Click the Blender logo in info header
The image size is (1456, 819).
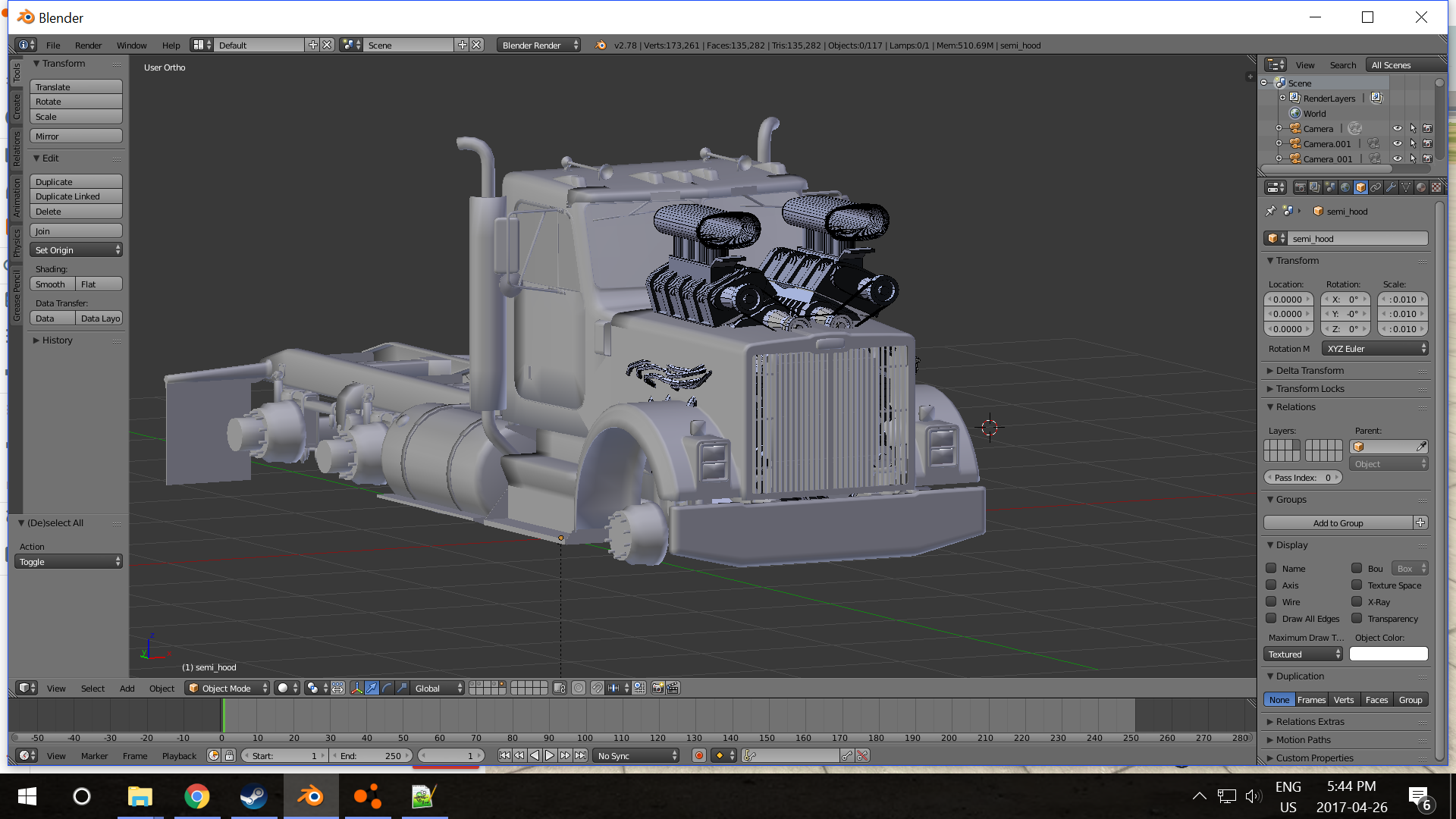click(x=601, y=45)
